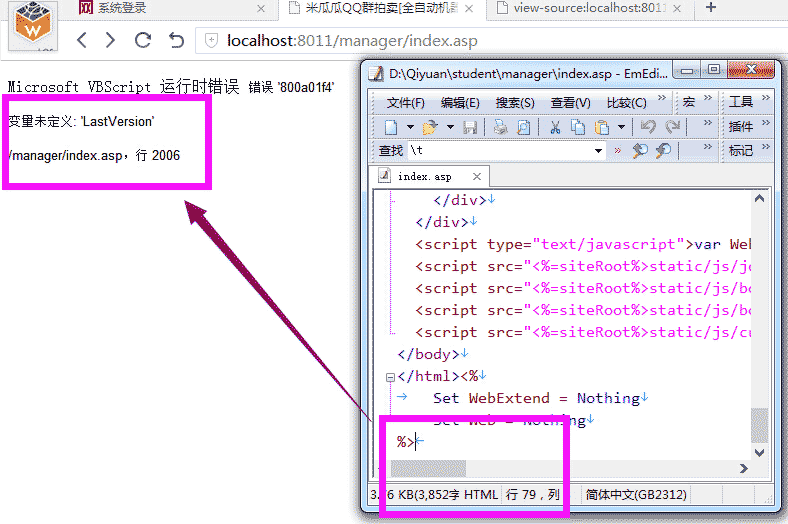Screen dimensions: 788x524
Task: Click the 插件 toolbar label
Action: coord(741,127)
